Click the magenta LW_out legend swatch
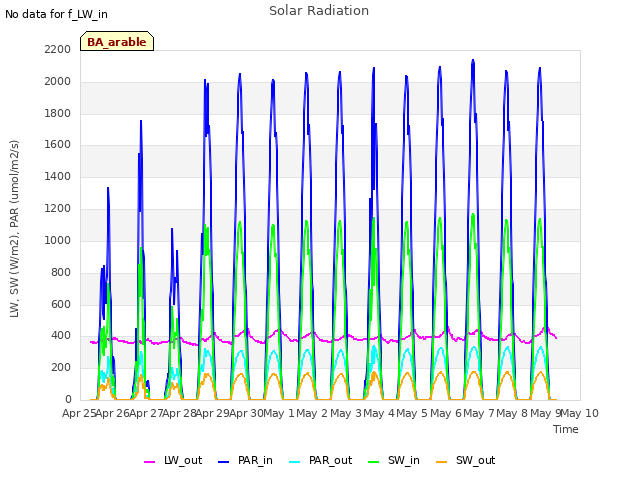640x480 pixels. [149, 462]
